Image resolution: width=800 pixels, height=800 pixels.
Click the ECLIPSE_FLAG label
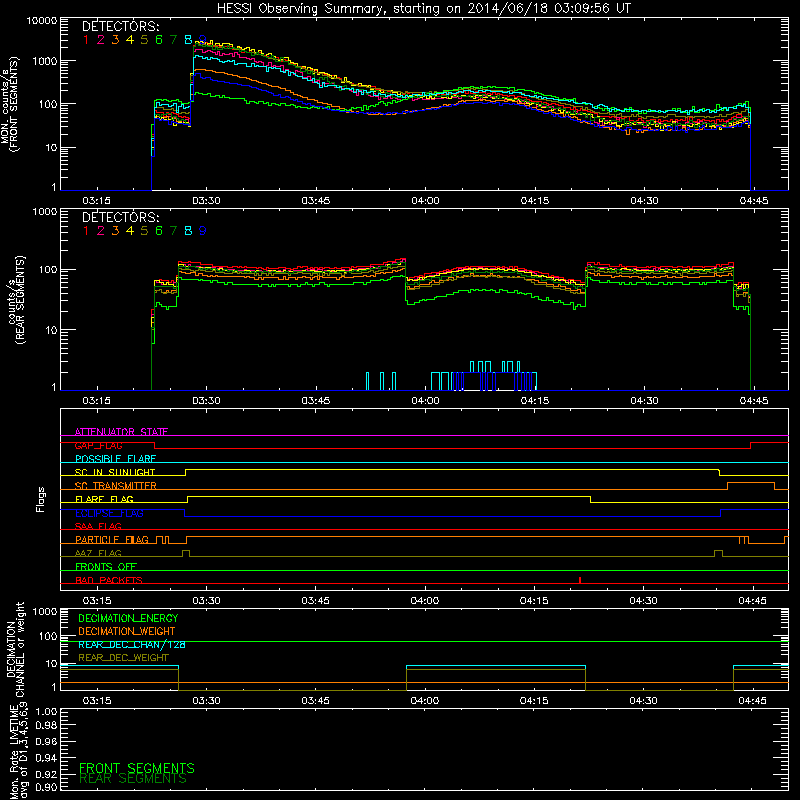(x=109, y=513)
